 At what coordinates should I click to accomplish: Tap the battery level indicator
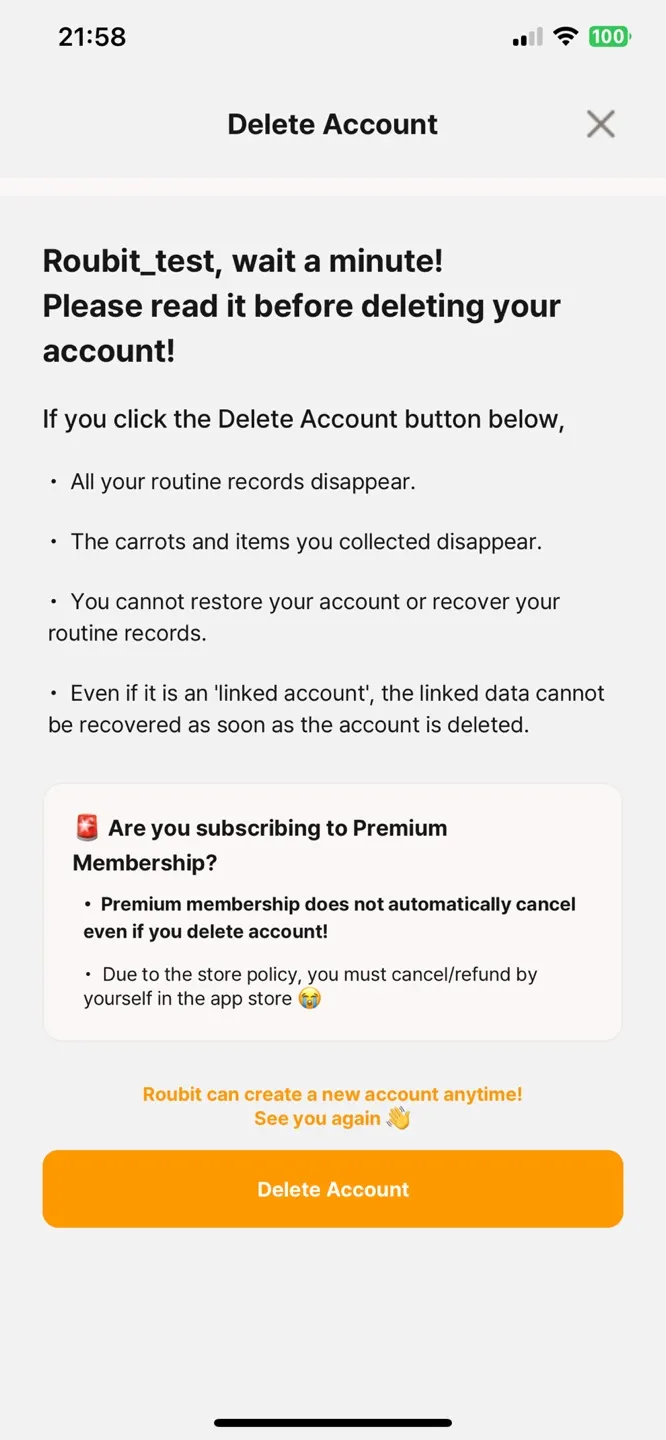(609, 37)
